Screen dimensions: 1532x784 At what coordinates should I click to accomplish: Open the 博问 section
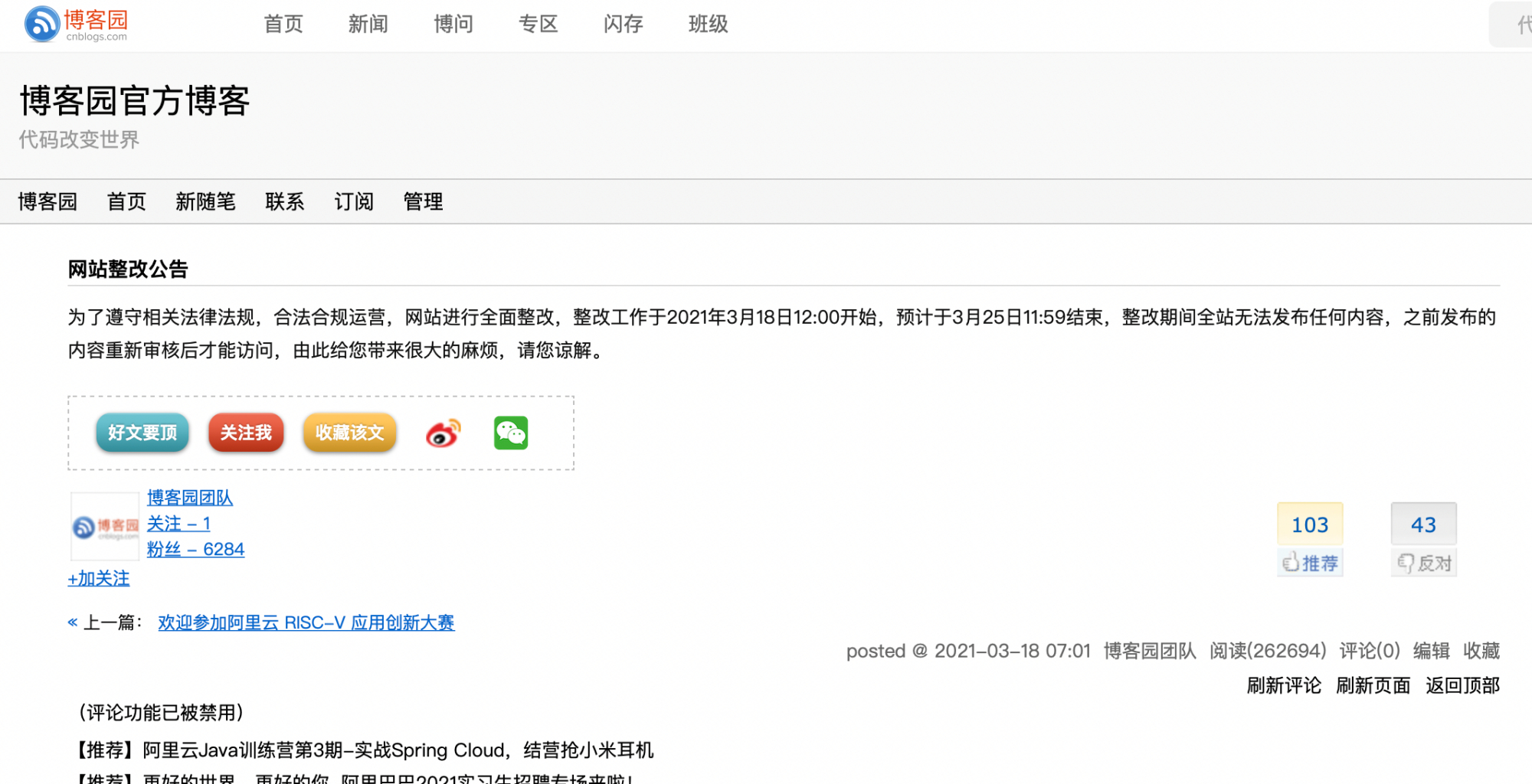(453, 24)
